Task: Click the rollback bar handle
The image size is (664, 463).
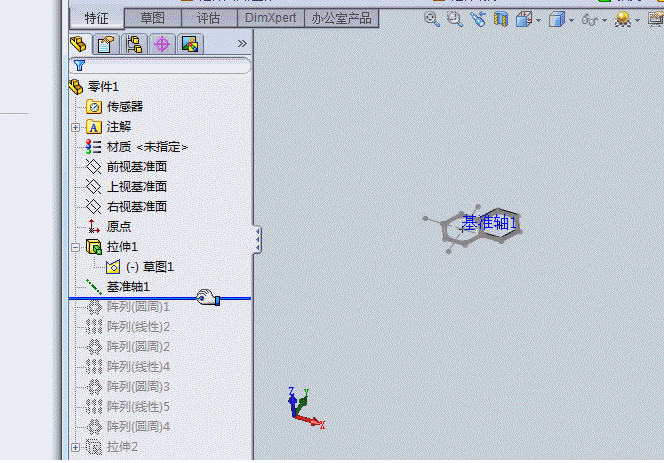Action: coord(160,298)
